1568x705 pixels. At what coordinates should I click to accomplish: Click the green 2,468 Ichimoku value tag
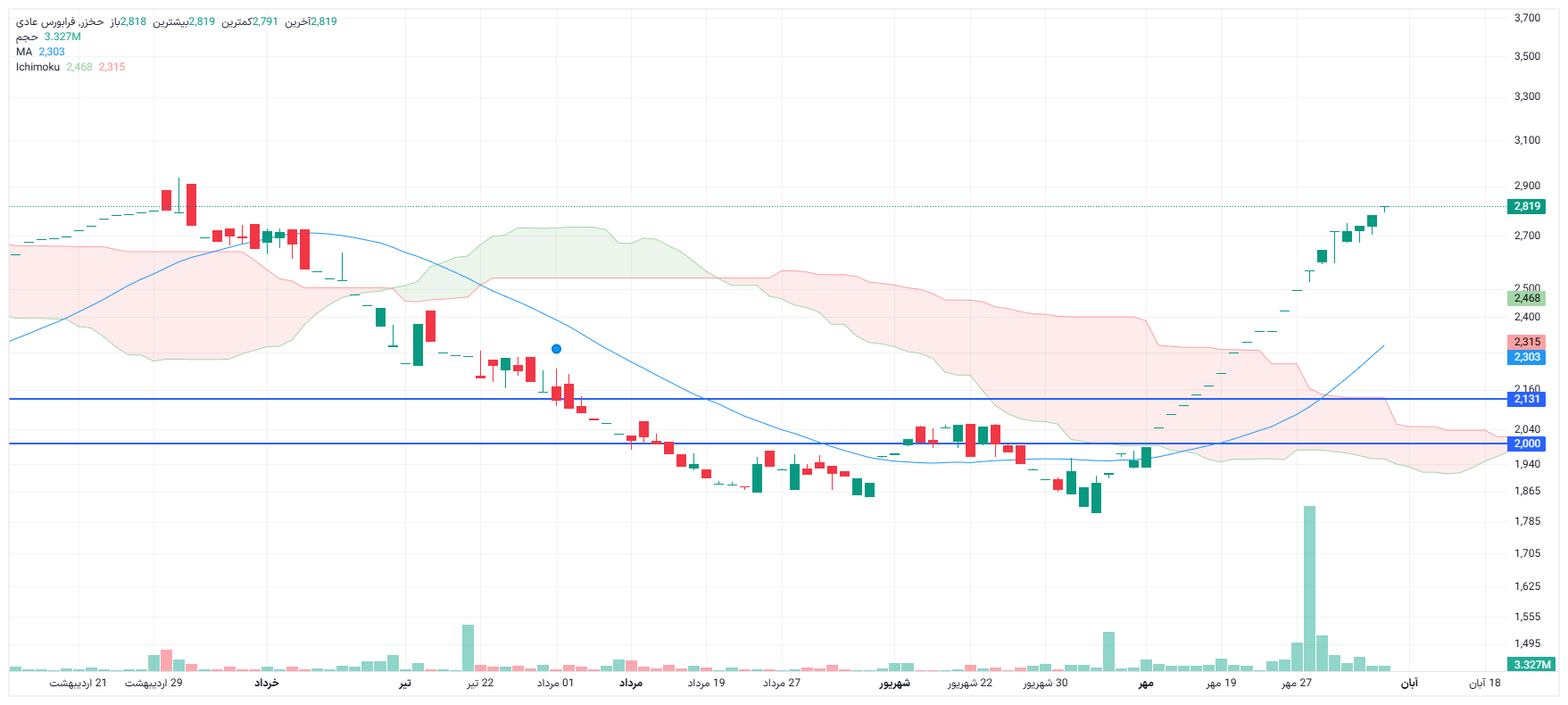[x=1527, y=298]
